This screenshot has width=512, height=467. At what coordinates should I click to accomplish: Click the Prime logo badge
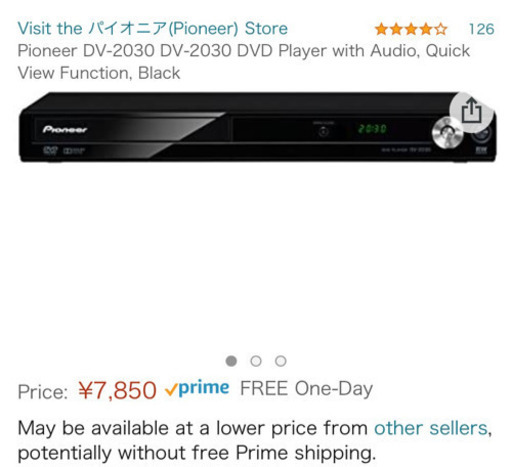tap(197, 388)
